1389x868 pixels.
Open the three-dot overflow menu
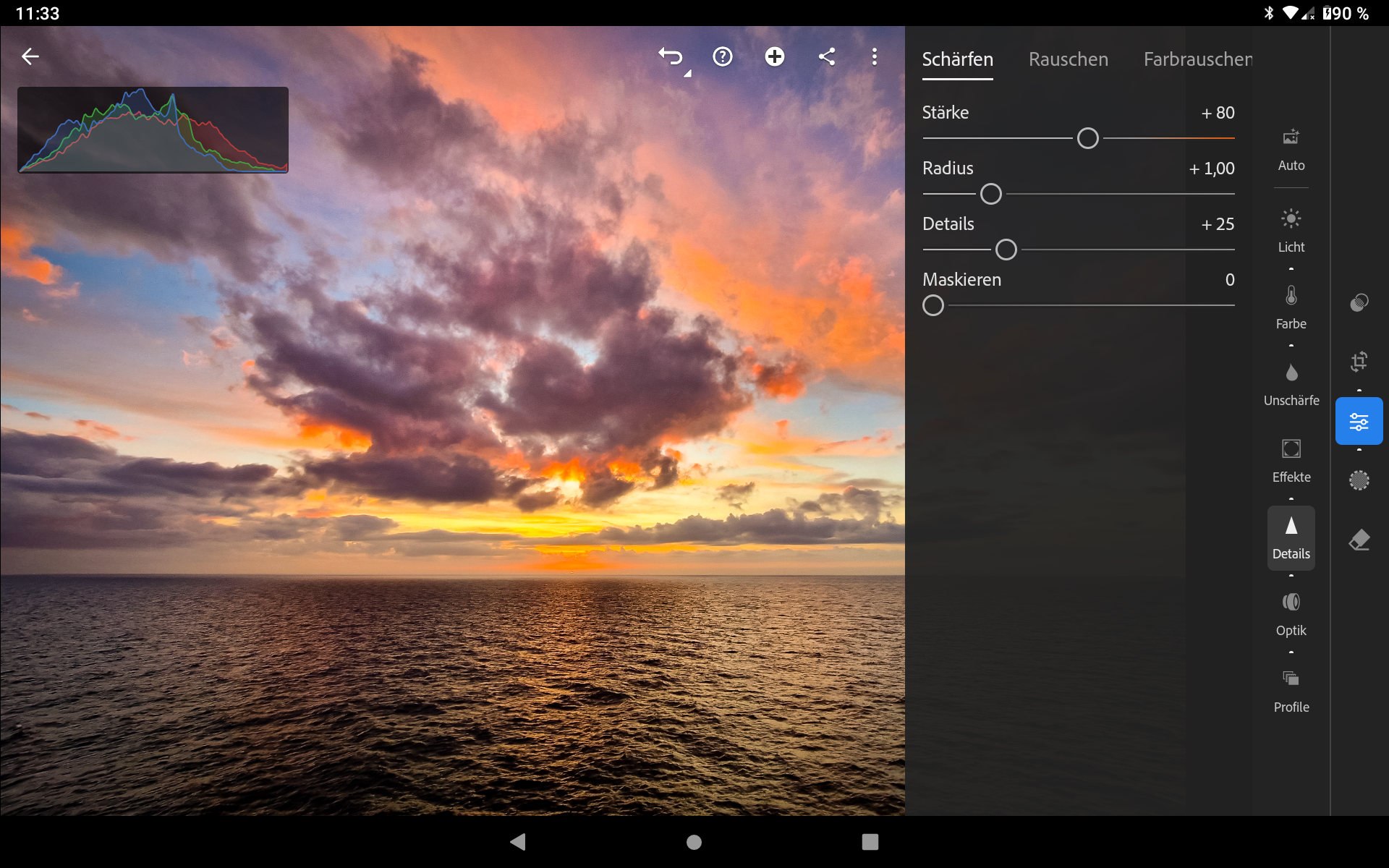click(874, 57)
